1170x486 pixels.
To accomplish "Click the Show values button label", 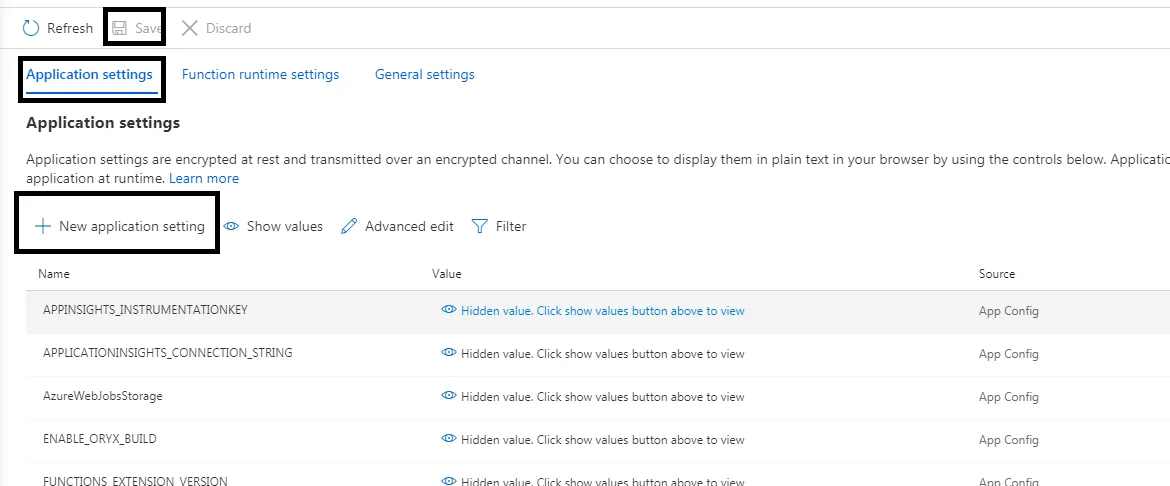I will coord(284,226).
